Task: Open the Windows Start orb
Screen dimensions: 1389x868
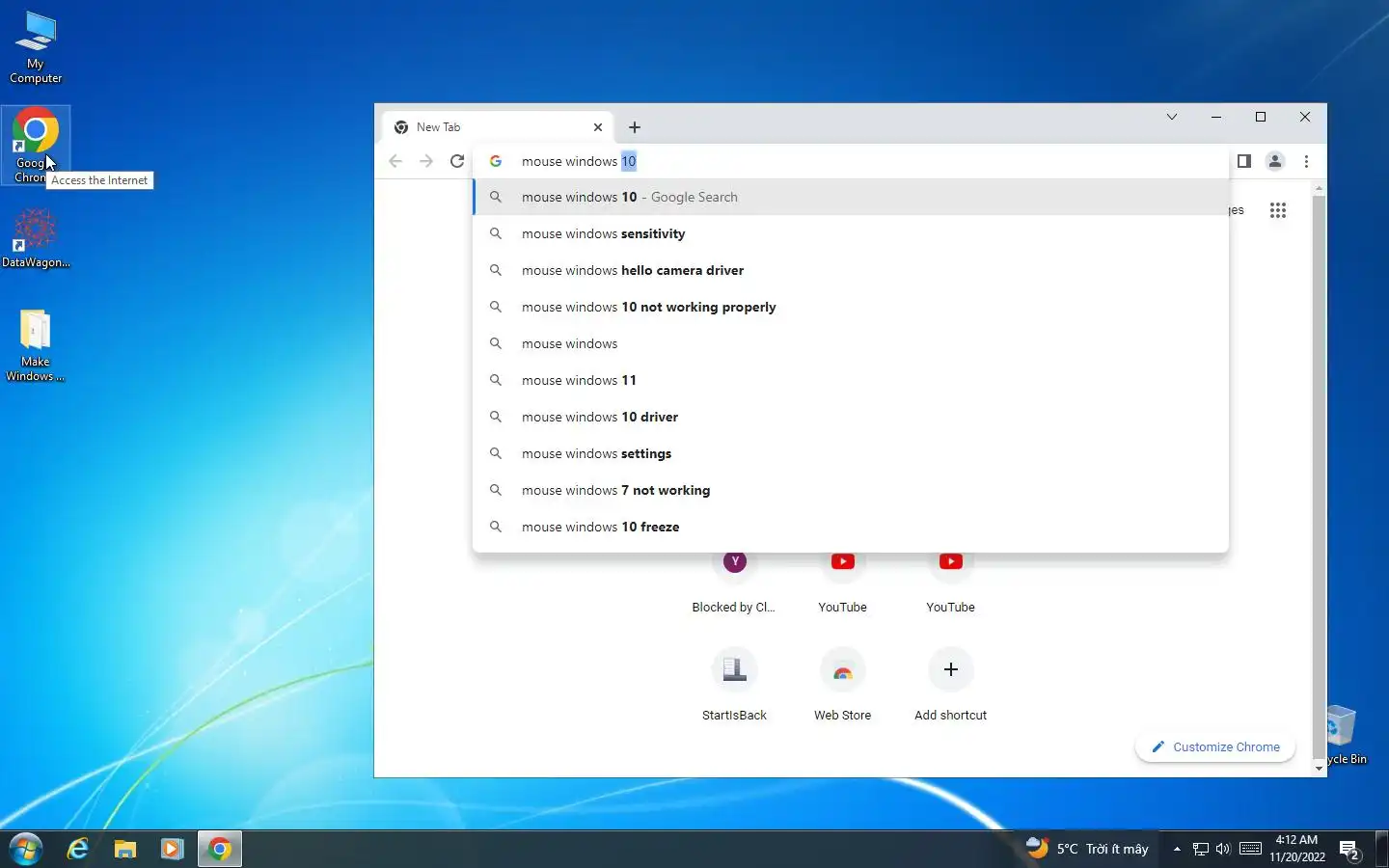Action: [26, 849]
